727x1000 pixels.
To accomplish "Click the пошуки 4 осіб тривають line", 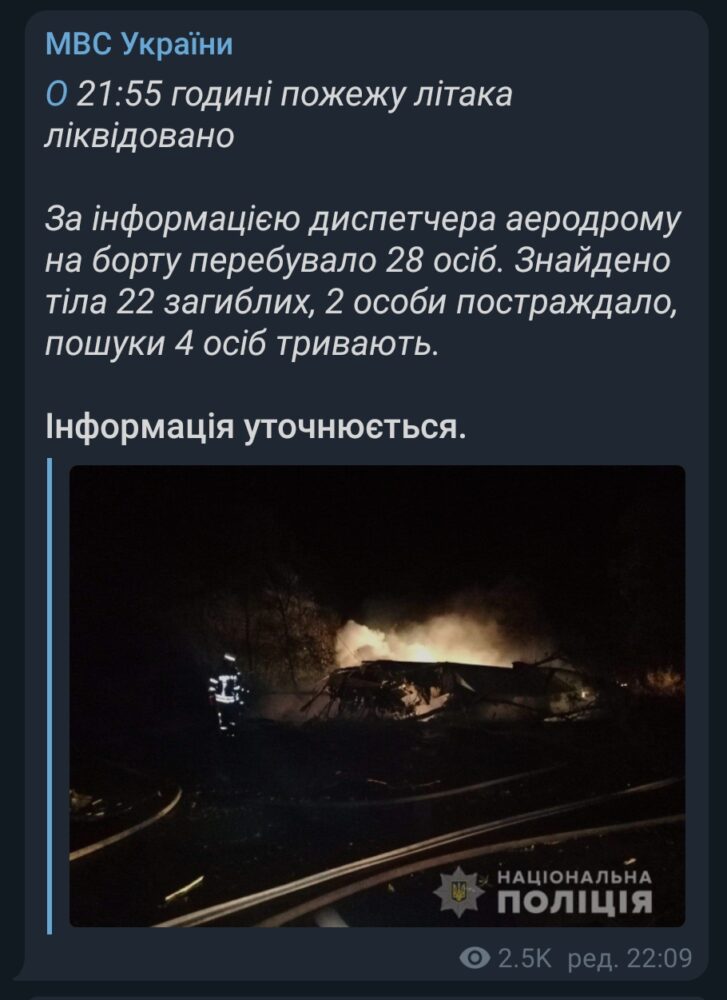I will coord(242,345).
